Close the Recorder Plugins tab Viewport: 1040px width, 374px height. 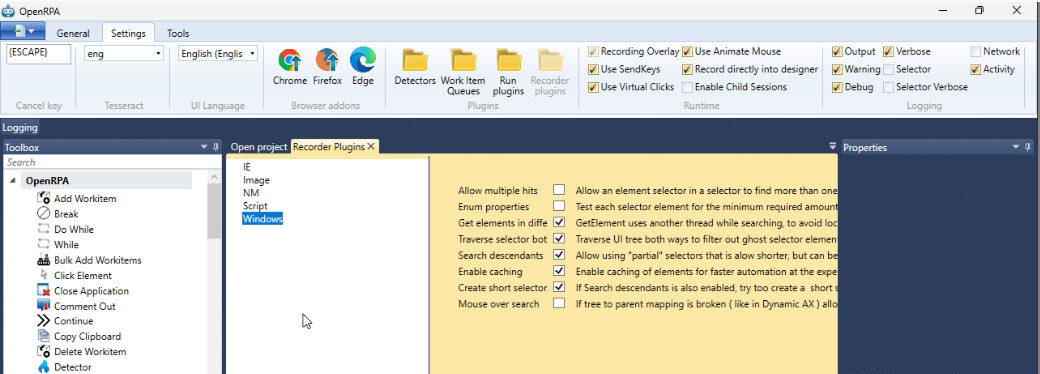click(371, 147)
